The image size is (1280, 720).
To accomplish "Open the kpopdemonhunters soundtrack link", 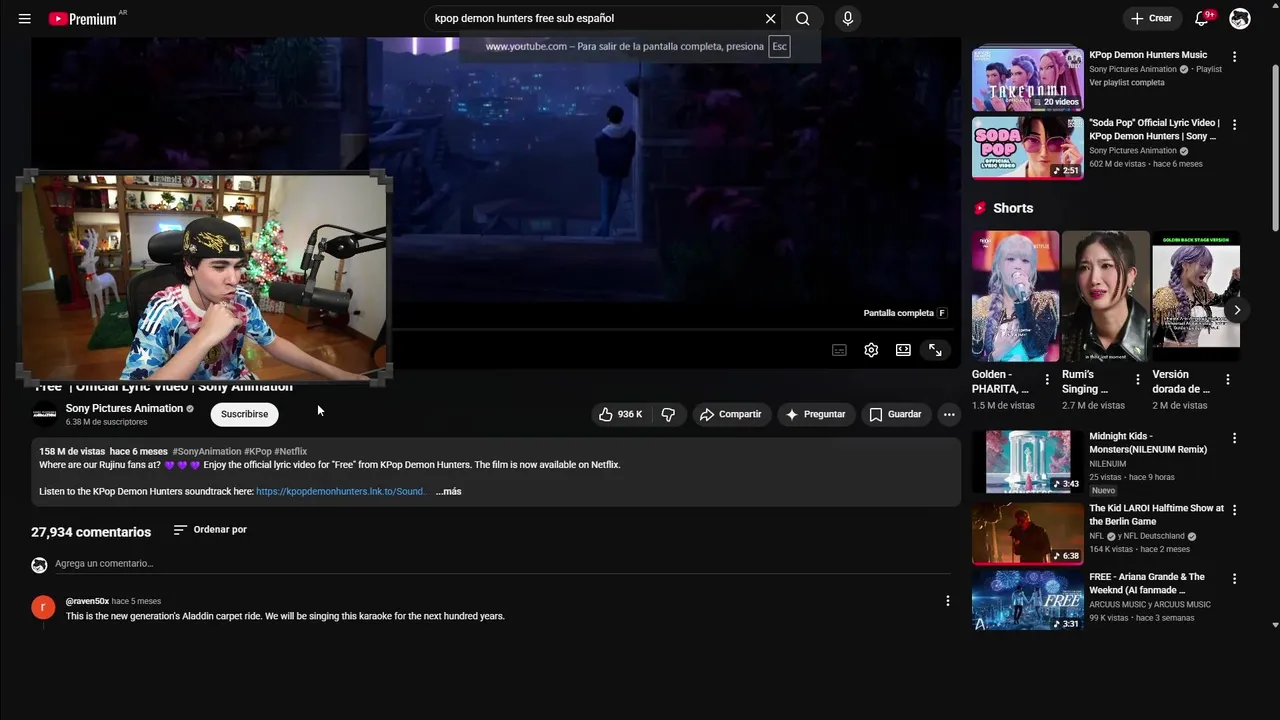I will click(x=340, y=492).
